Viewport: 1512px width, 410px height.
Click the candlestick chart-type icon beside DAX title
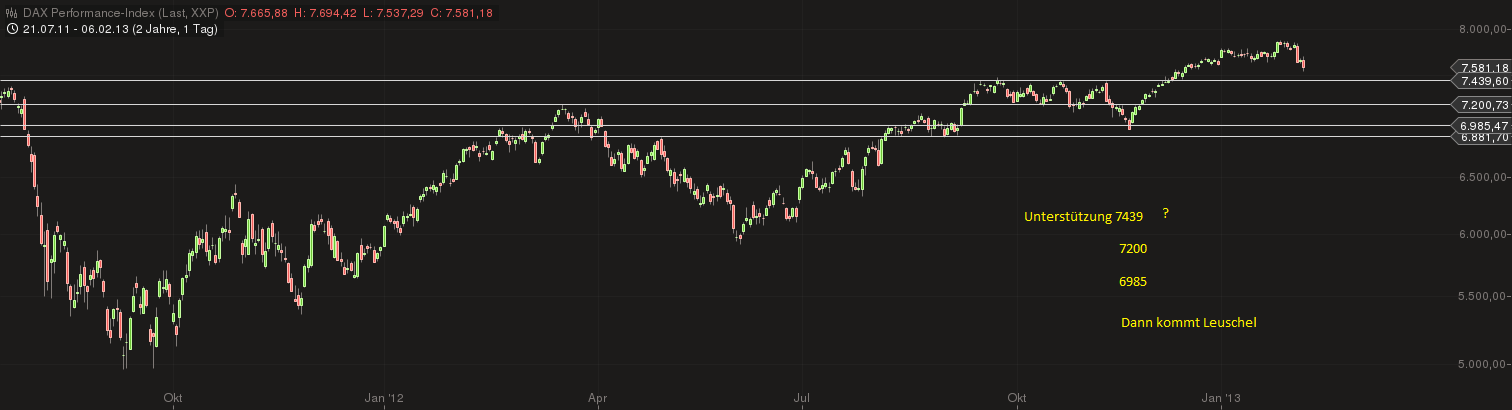click(x=11, y=13)
